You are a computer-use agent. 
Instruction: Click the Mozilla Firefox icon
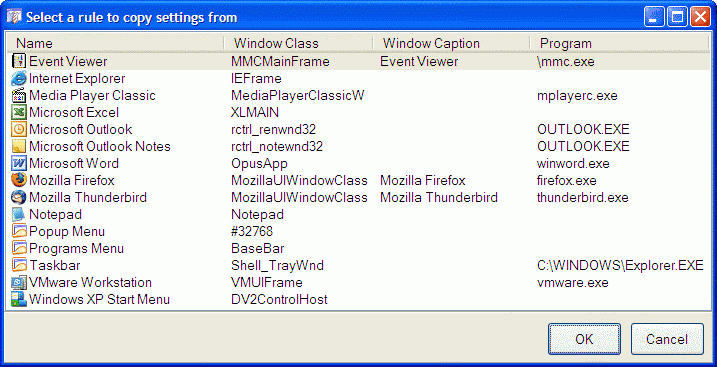19,180
